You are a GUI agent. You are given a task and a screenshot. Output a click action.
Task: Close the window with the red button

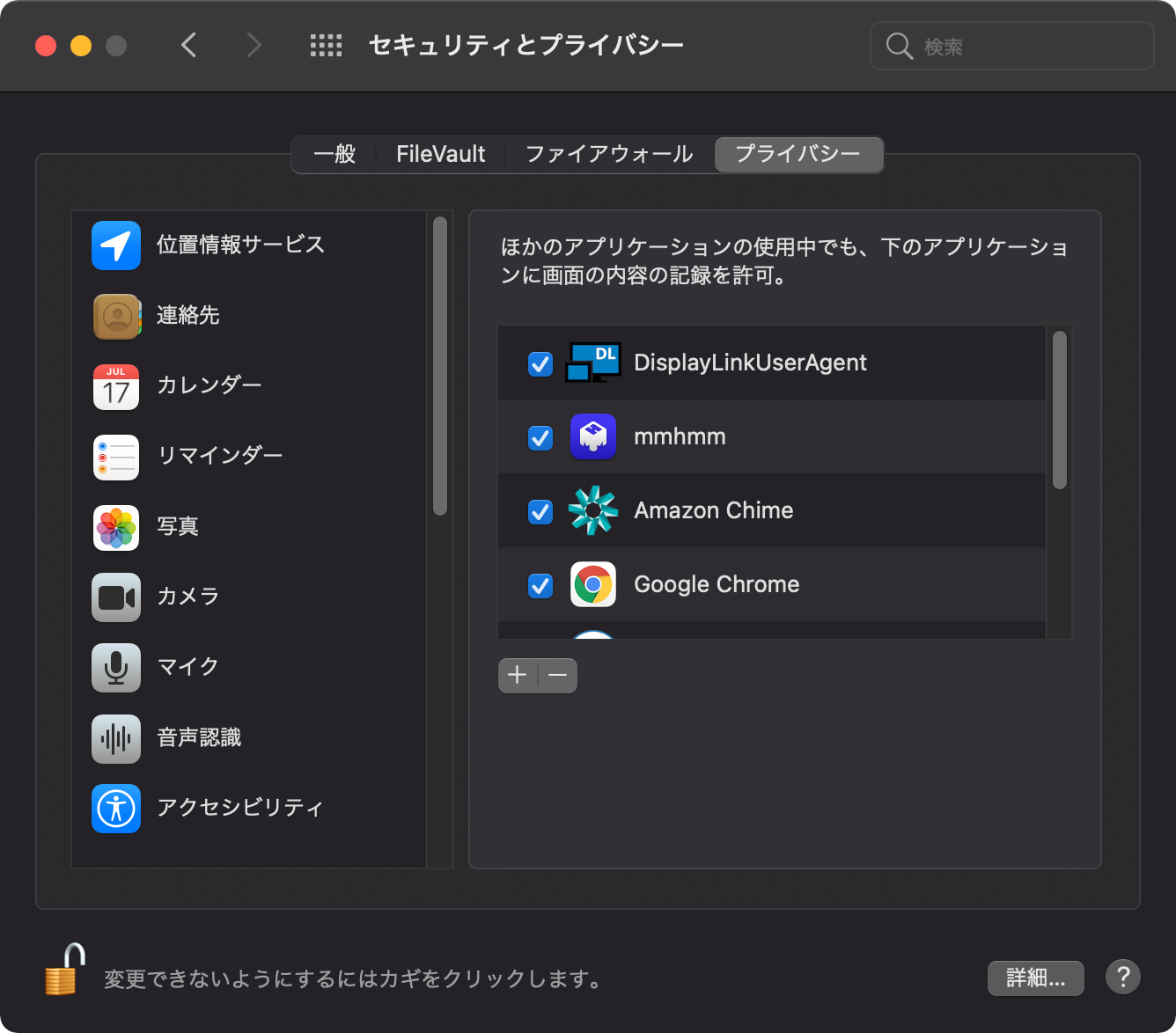(x=46, y=46)
